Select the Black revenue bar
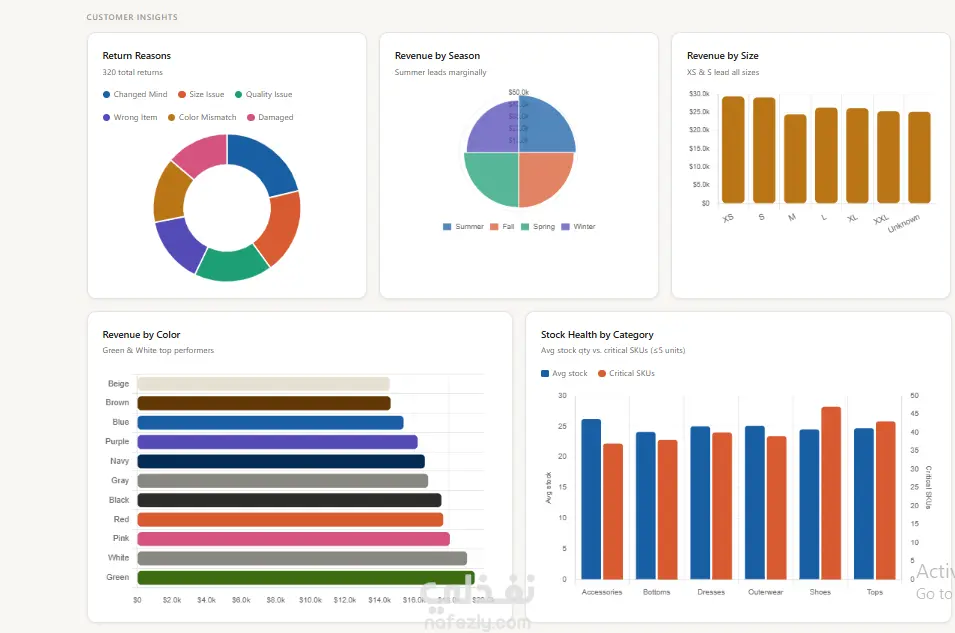The image size is (955, 633). click(289, 500)
